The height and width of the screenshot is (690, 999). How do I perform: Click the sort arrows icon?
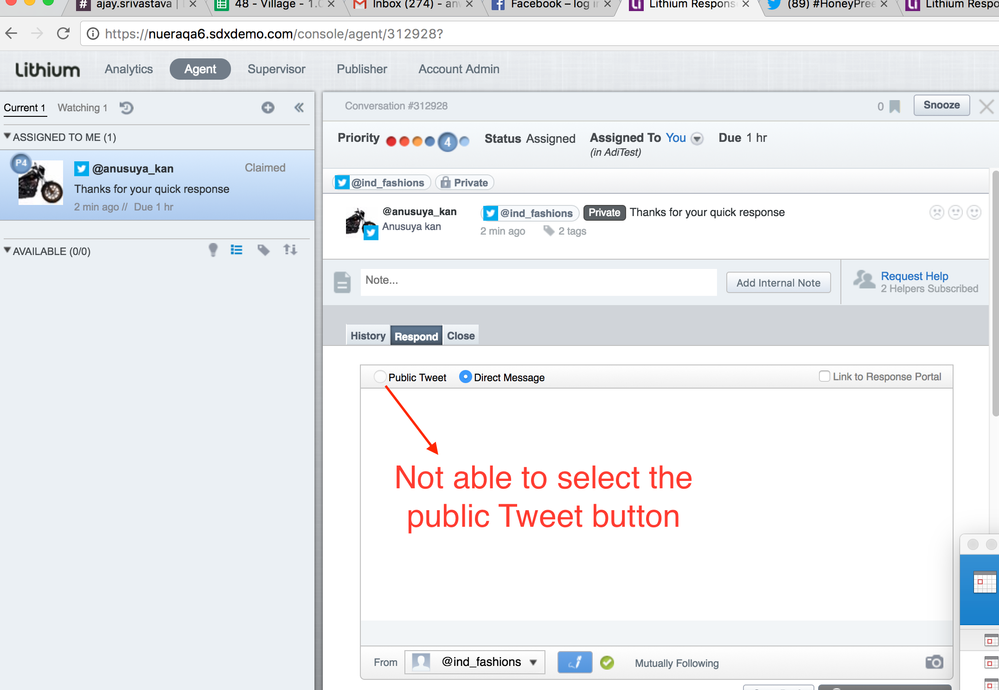[x=290, y=250]
